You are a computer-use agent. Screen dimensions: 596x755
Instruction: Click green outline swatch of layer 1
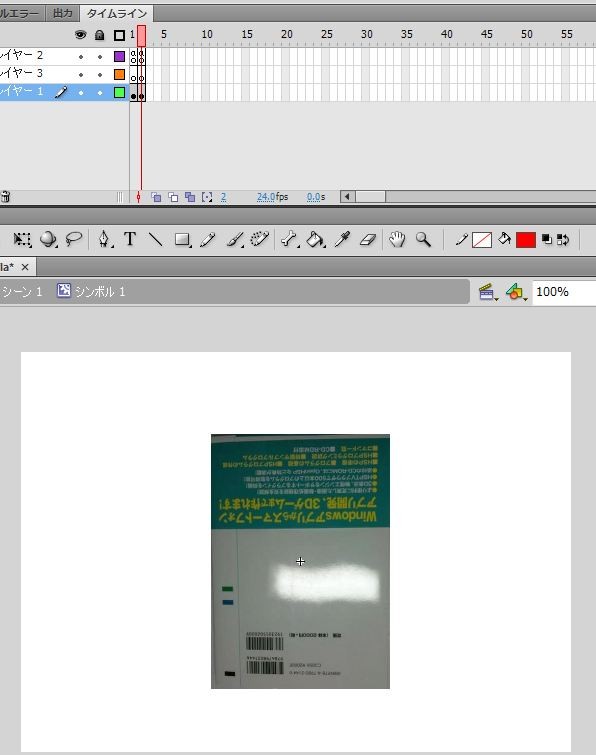click(119, 92)
